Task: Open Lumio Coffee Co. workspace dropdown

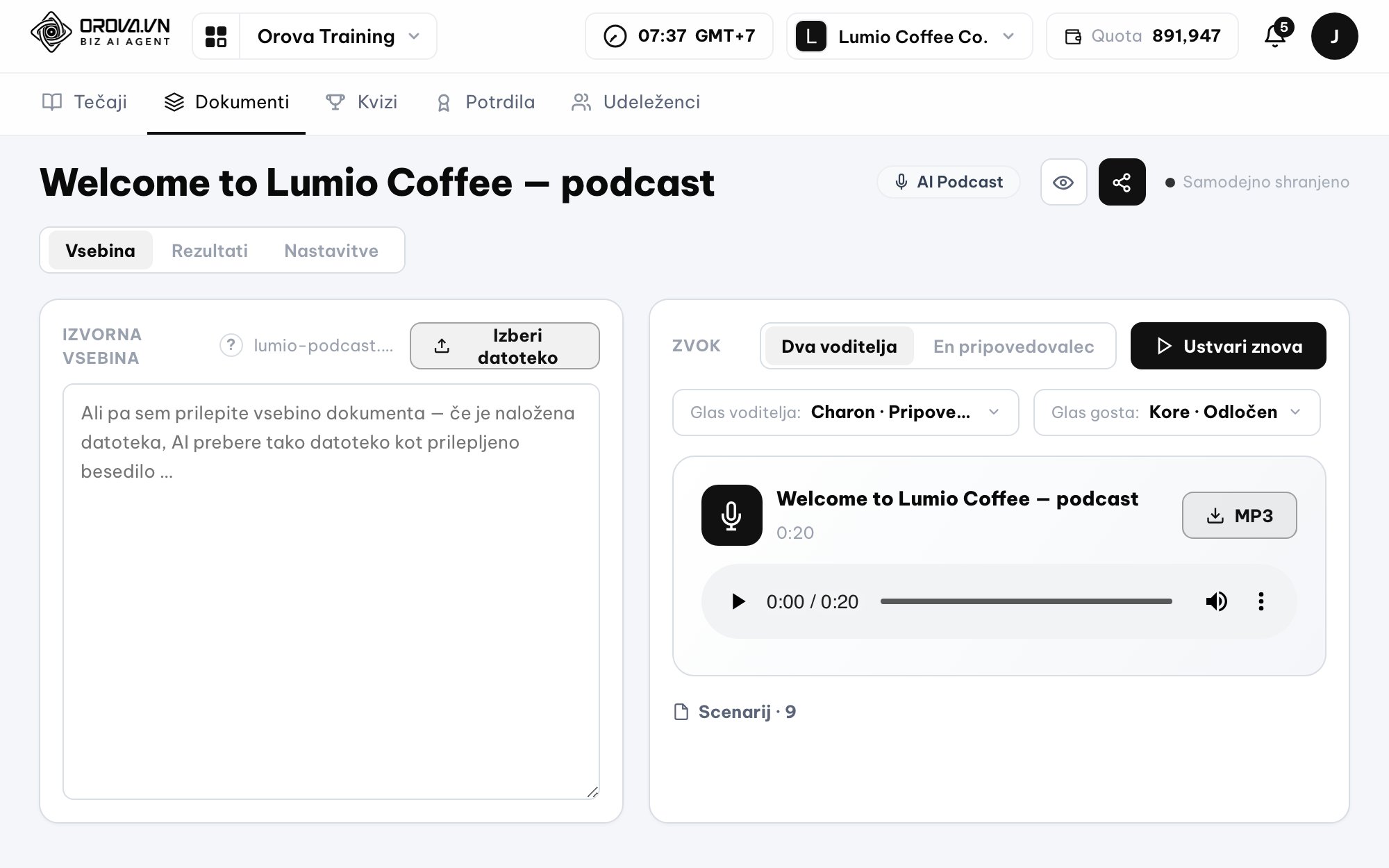Action: click(x=910, y=36)
